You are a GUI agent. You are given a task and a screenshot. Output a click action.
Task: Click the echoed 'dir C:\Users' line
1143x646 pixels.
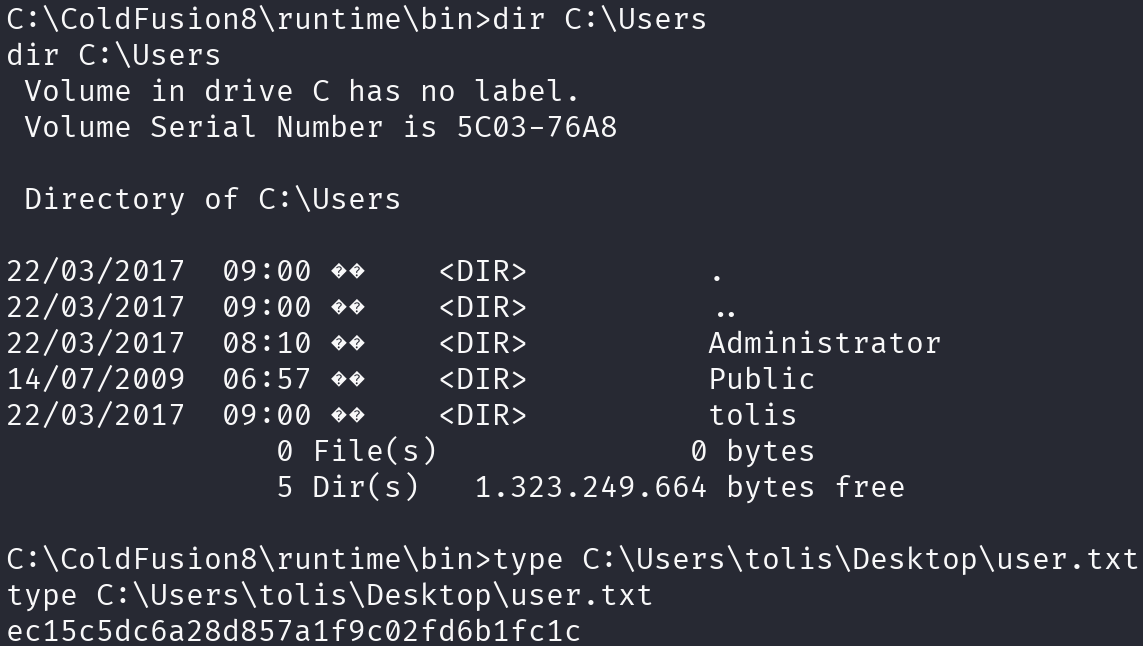(113, 55)
